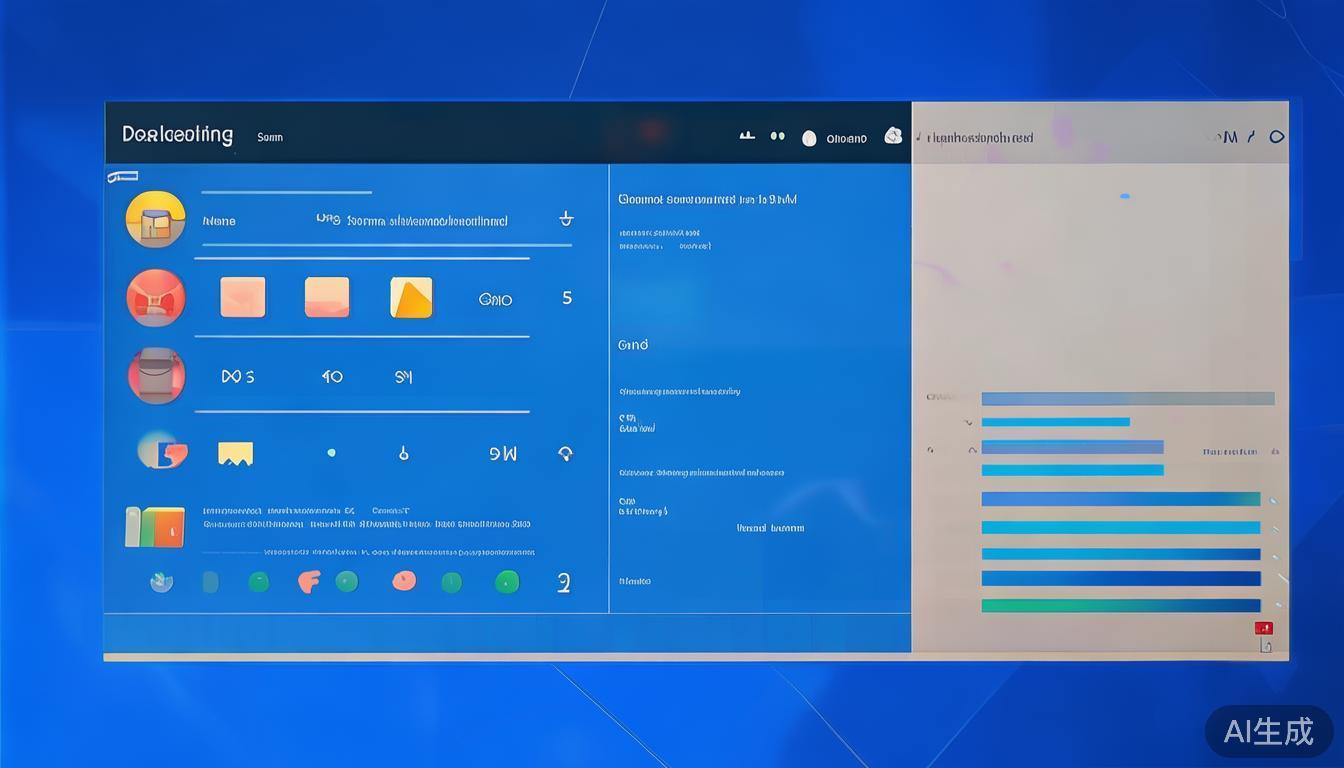Image resolution: width=1344 pixels, height=768 pixels.
Task: Expand the download arrow at first row end
Action: (566, 219)
